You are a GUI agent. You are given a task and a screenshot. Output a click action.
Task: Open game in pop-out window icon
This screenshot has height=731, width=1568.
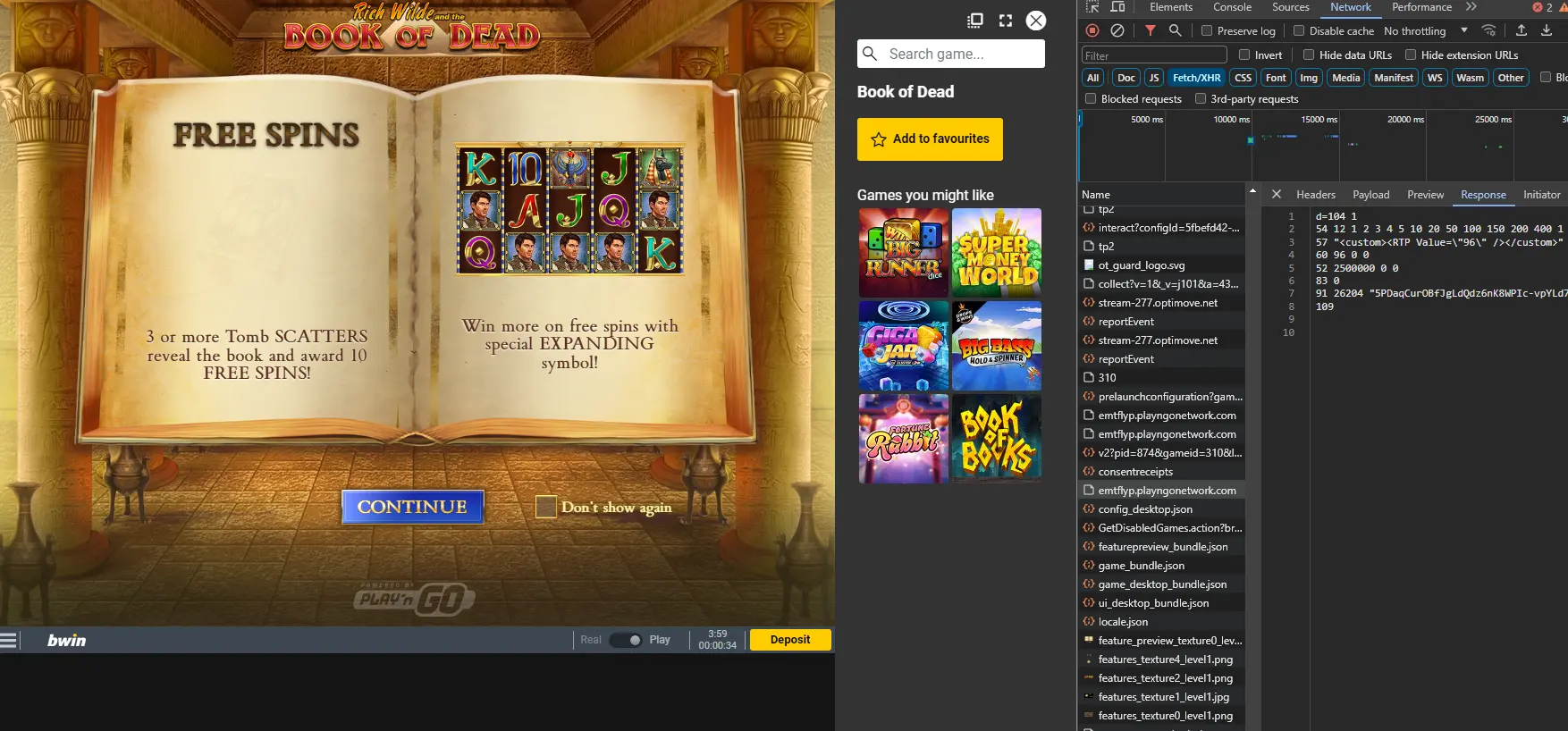[x=975, y=21]
